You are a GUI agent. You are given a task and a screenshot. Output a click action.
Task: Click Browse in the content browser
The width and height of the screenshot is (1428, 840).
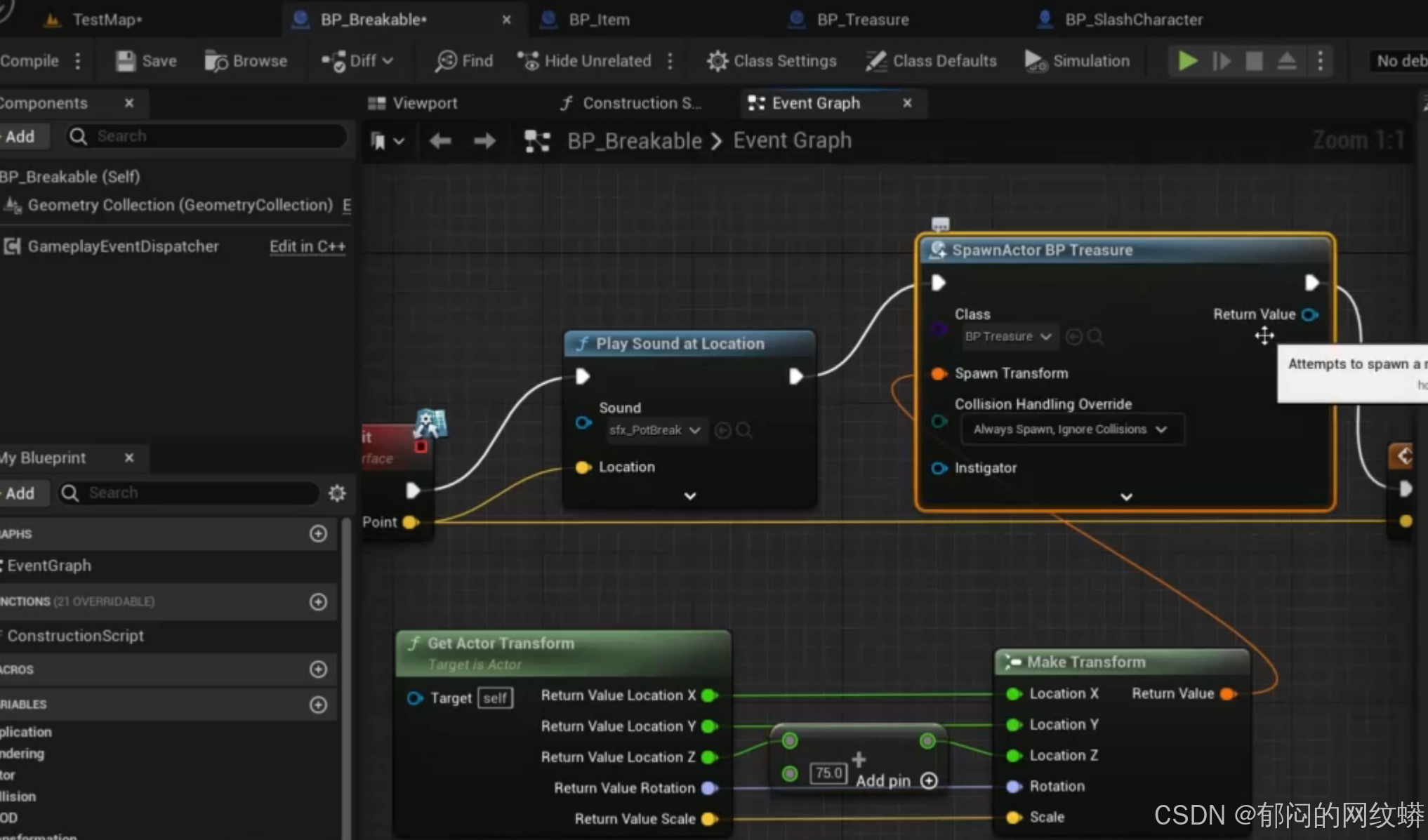[x=246, y=61]
